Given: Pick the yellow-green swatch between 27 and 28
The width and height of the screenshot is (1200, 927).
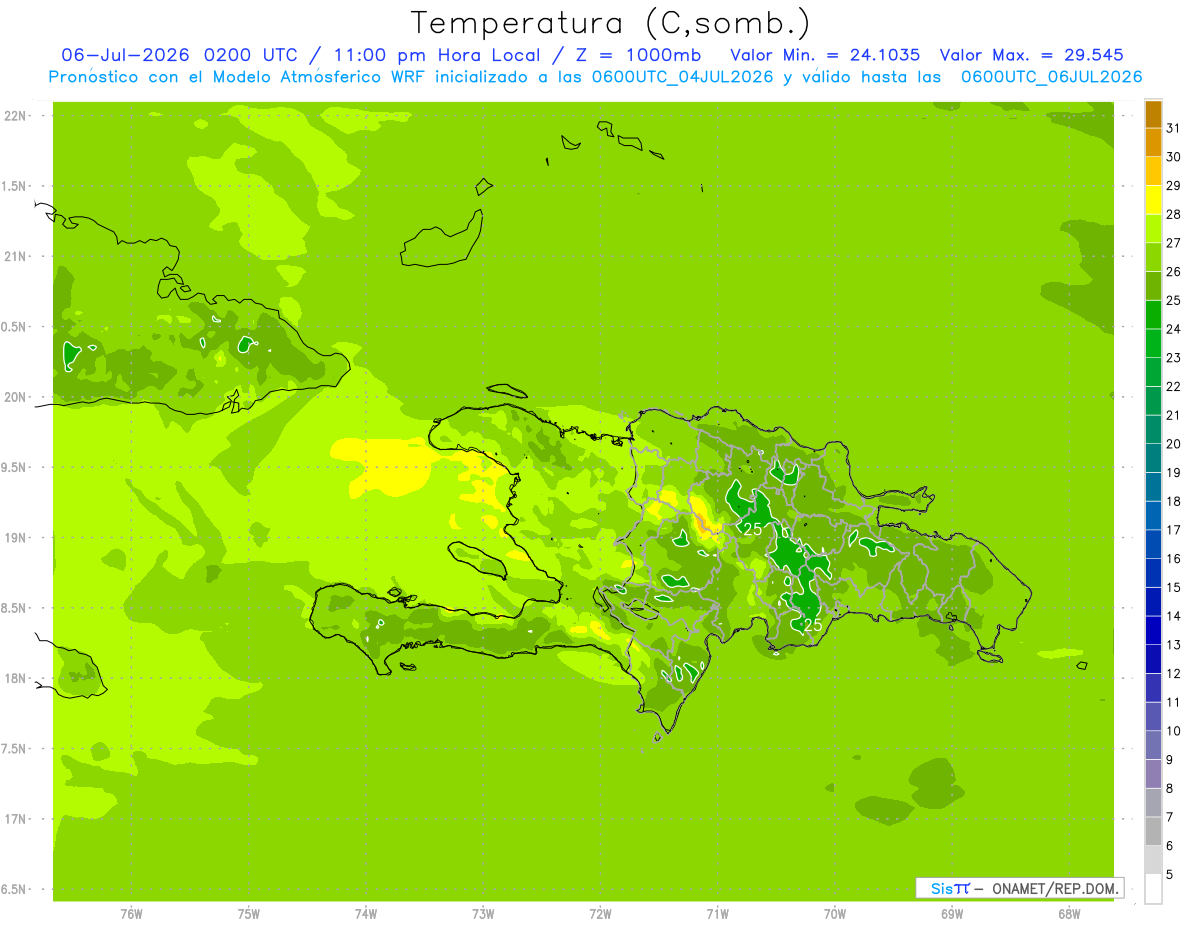Looking at the screenshot, I should 1153,229.
